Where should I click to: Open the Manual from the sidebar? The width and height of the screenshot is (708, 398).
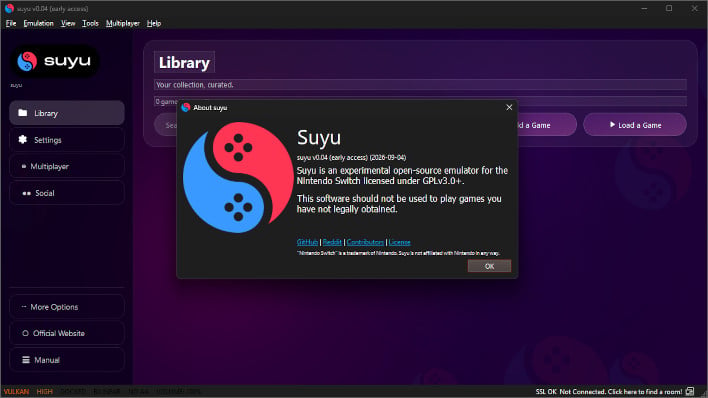67,360
